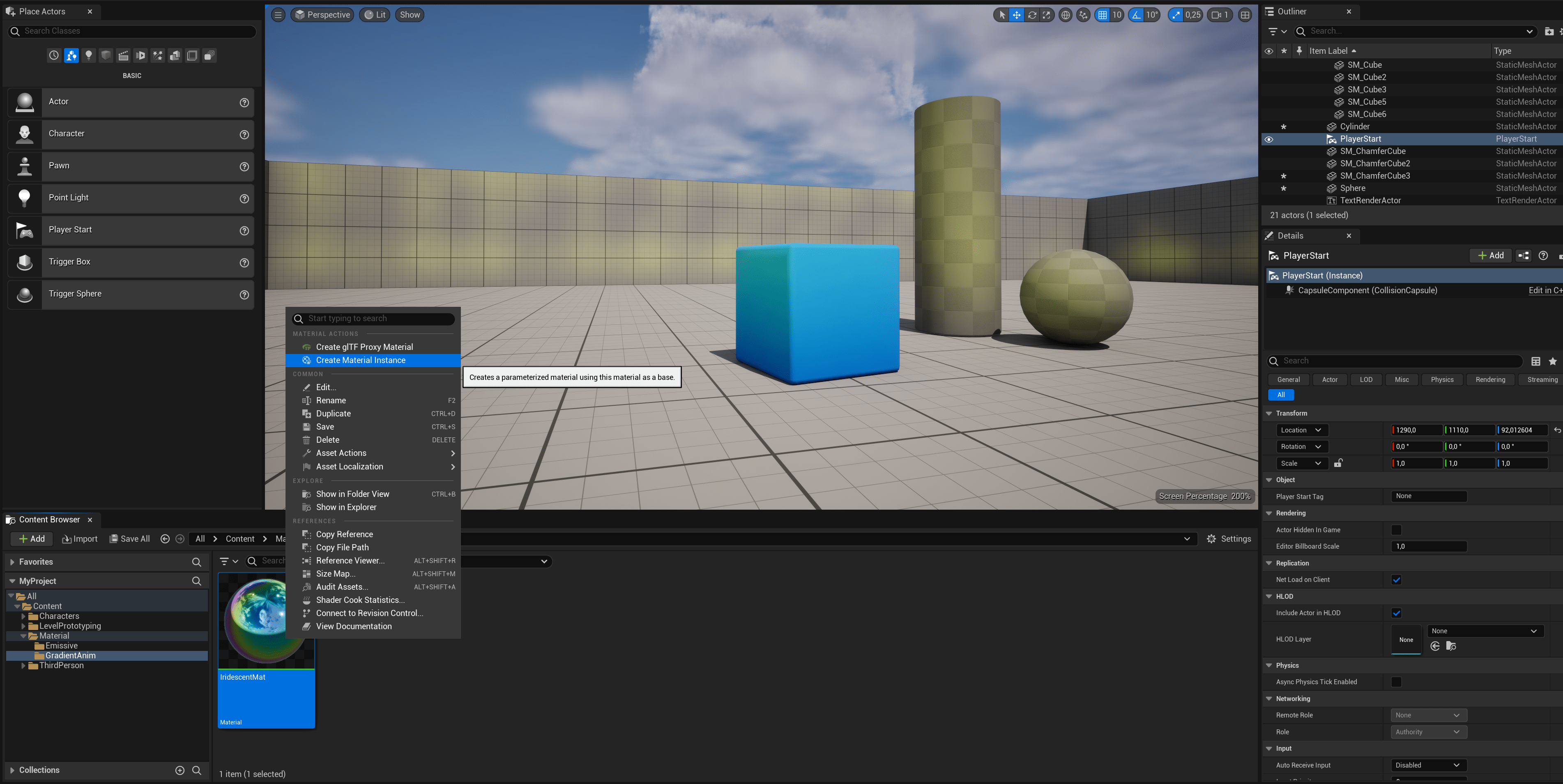The width and height of the screenshot is (1563, 784).
Task: Toggle PlayerStart visibility eye in Outliner
Action: (x=1269, y=139)
